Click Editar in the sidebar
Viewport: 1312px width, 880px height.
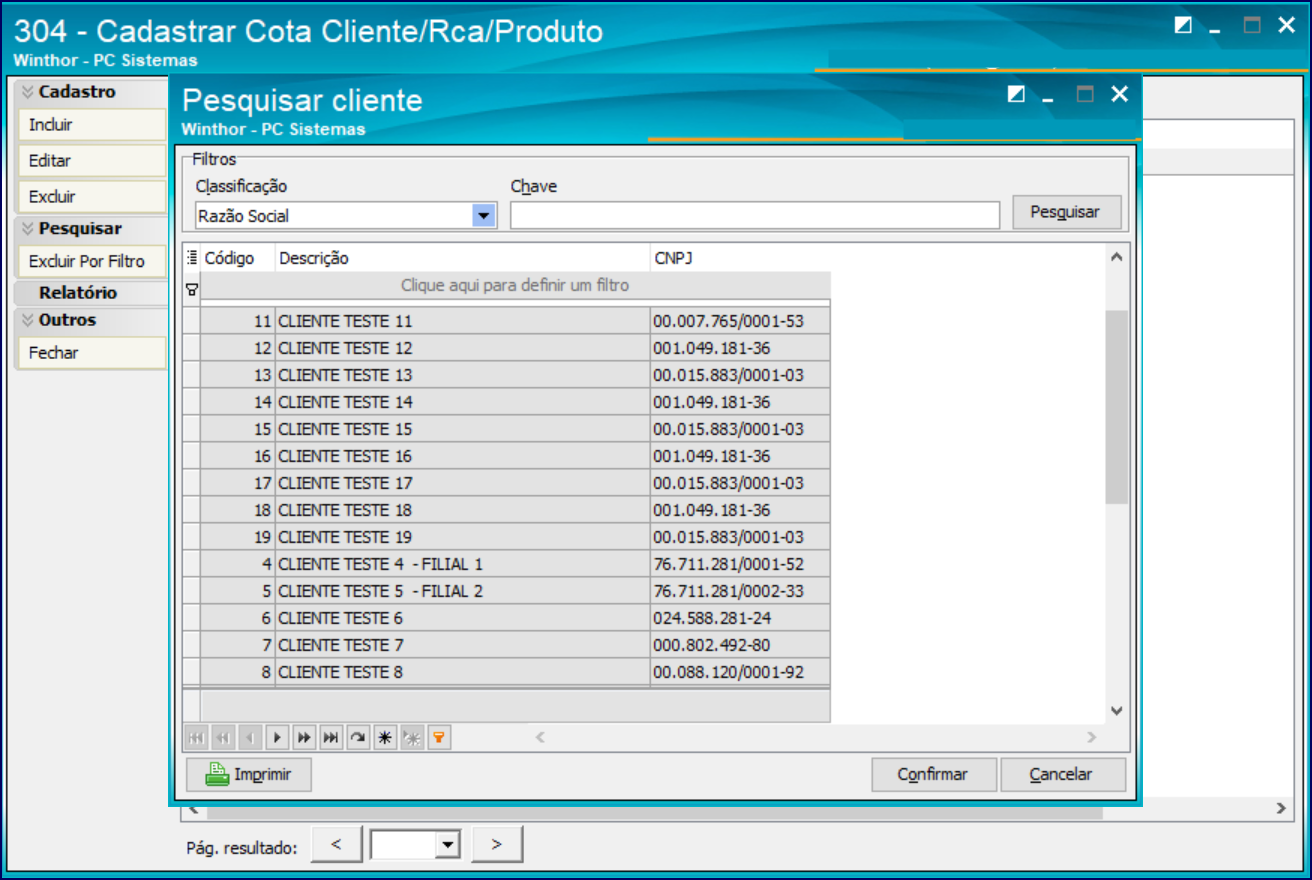[91, 161]
